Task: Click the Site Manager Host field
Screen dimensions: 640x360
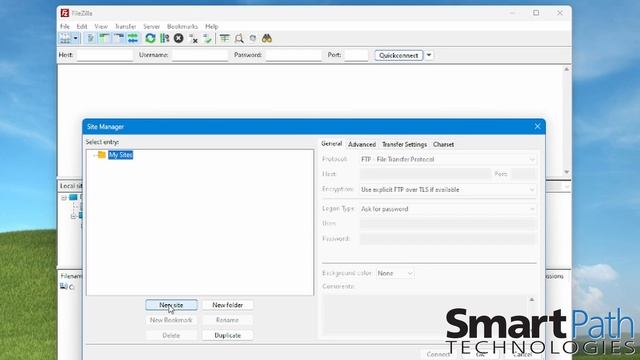Action: click(425, 174)
